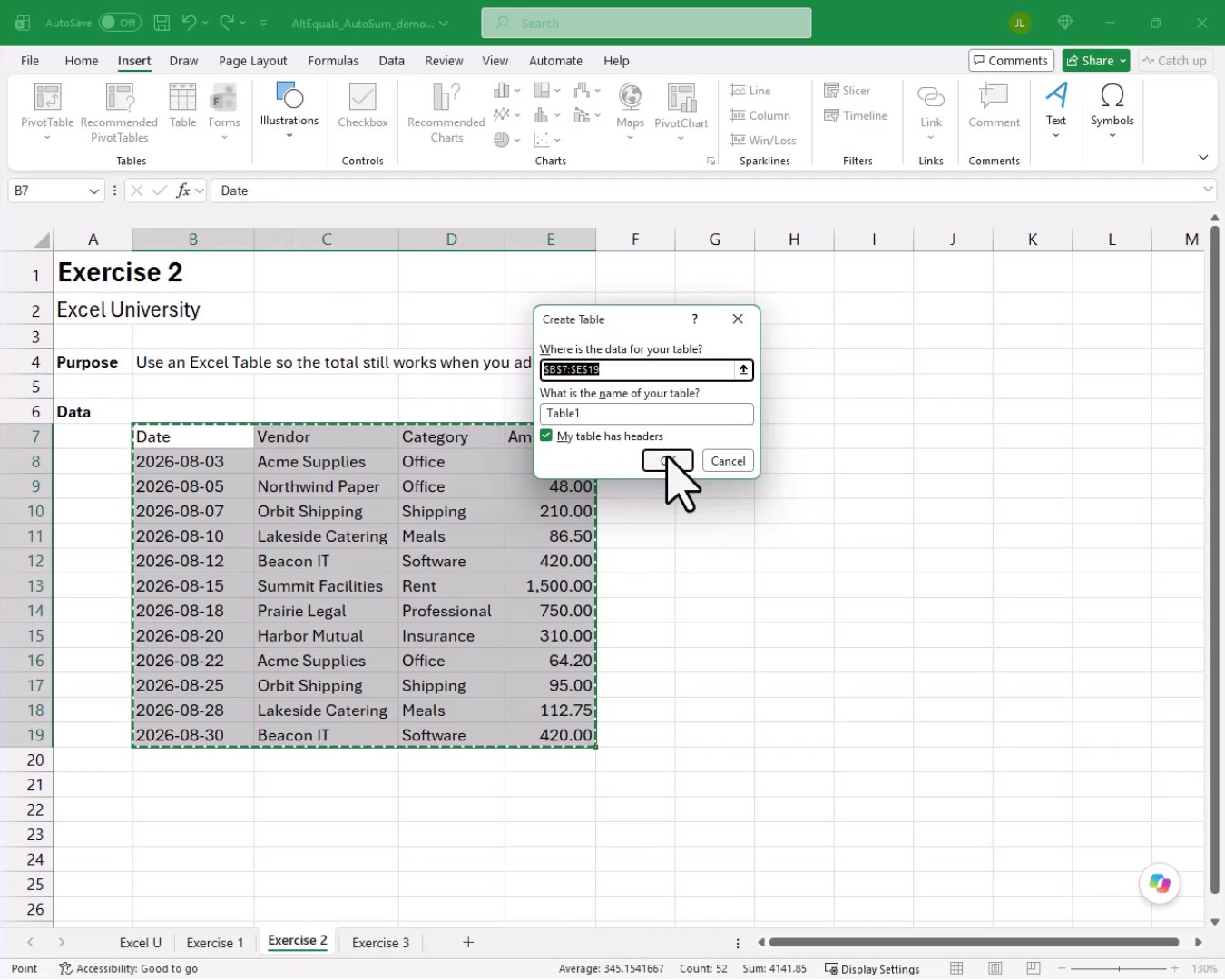Image resolution: width=1225 pixels, height=980 pixels.
Task: Click the PivotTable icon in the ribbon
Action: (47, 97)
